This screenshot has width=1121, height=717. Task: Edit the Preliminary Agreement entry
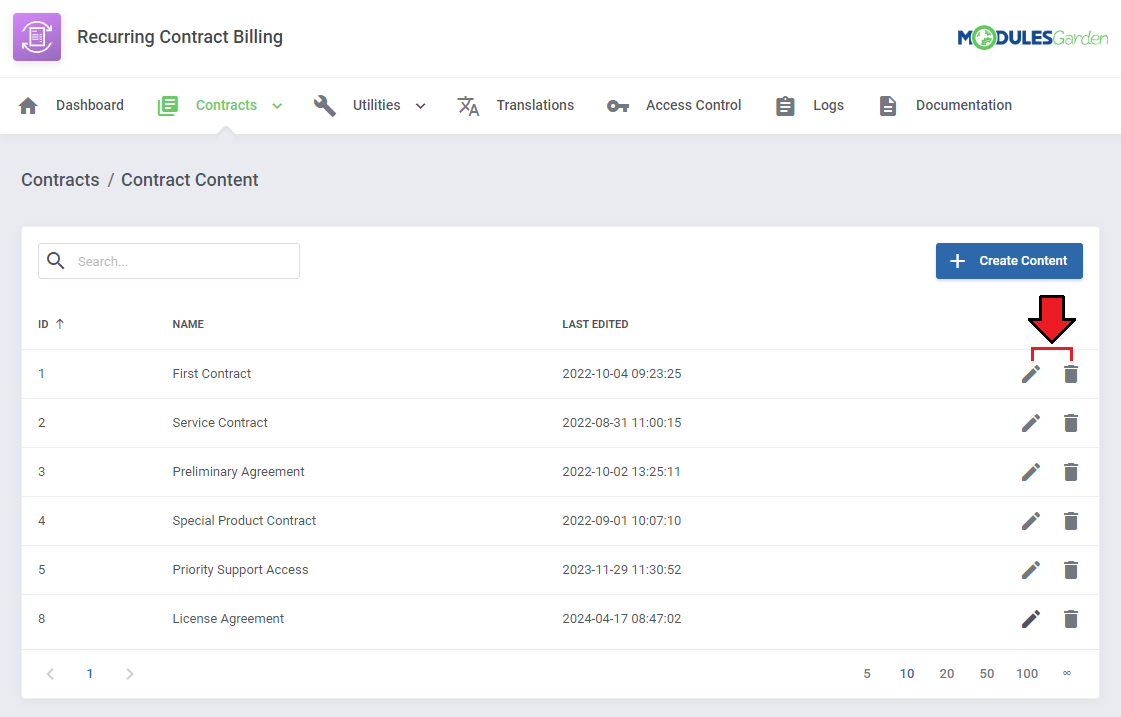1031,472
